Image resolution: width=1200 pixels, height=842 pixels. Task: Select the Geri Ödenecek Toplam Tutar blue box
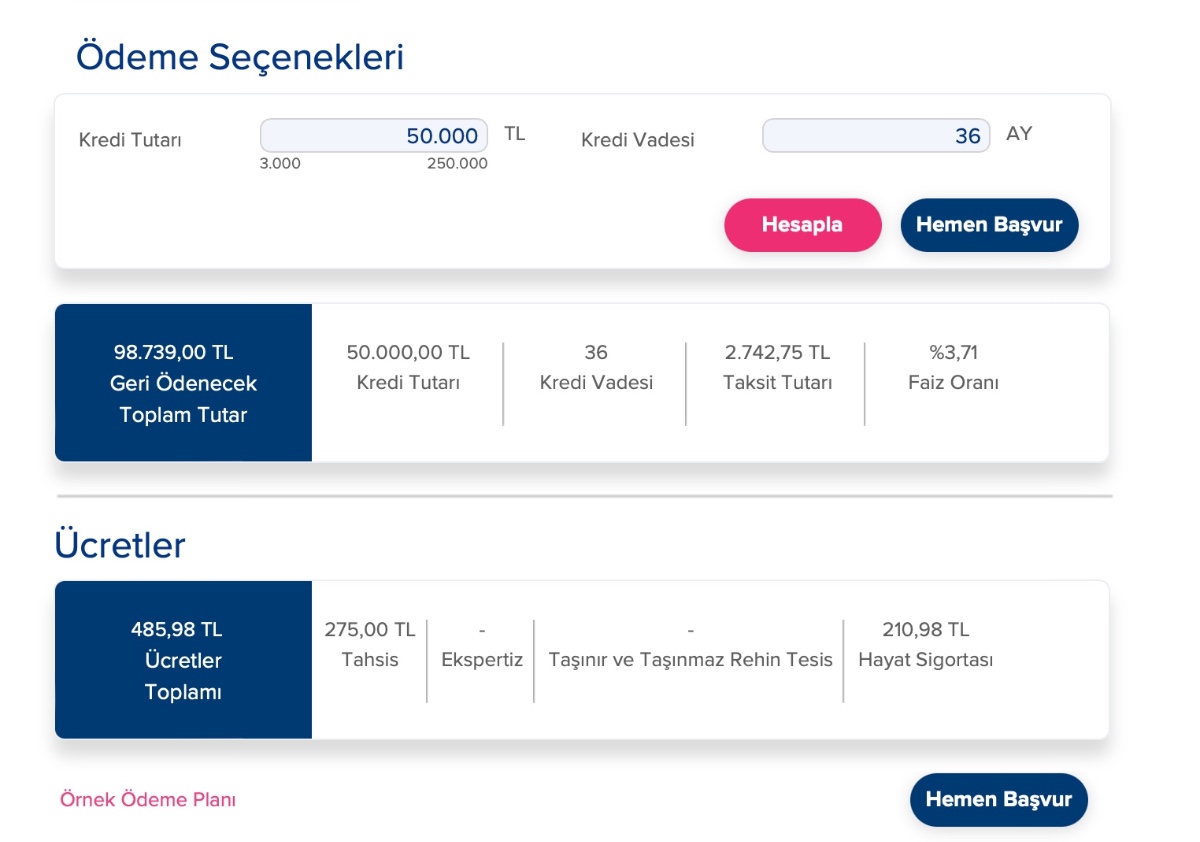[x=183, y=383]
